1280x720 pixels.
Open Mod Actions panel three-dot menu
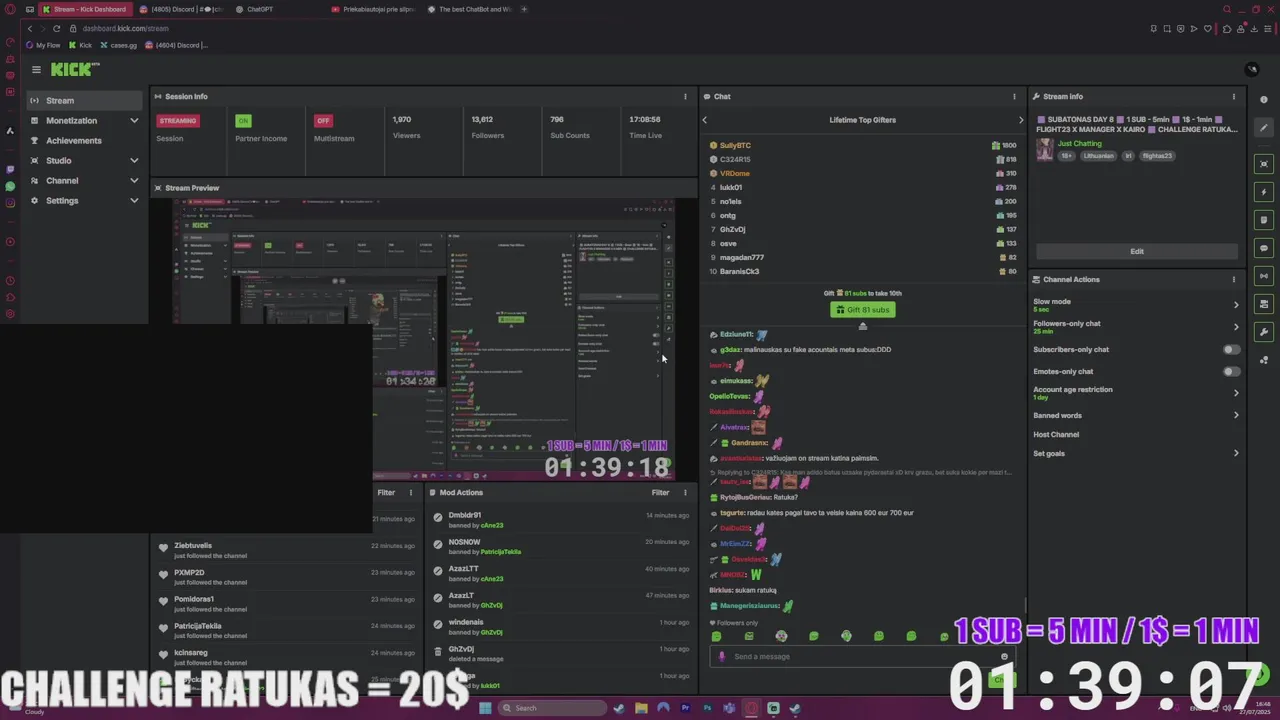(x=685, y=493)
